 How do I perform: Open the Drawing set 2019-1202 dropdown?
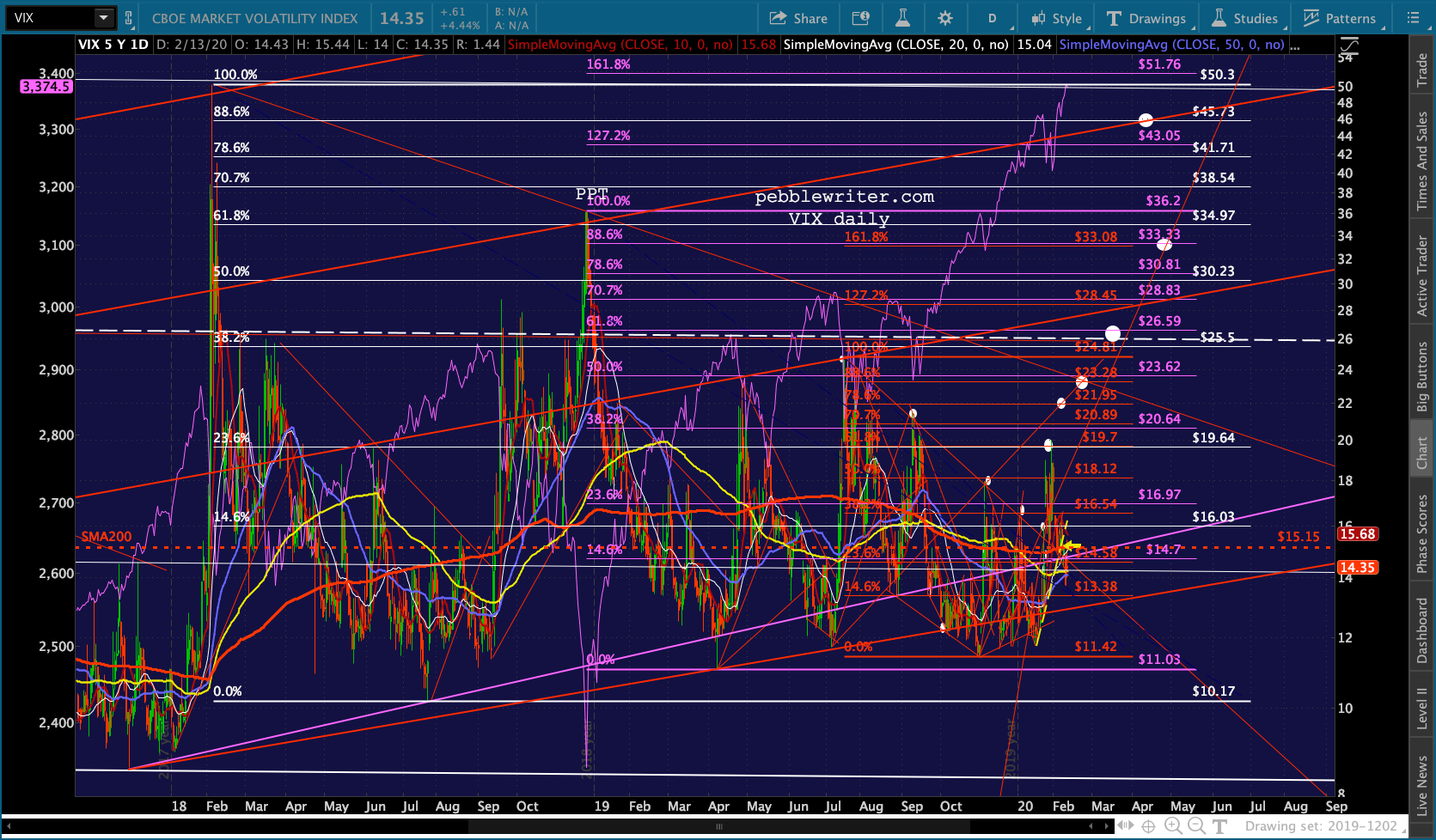(1325, 826)
